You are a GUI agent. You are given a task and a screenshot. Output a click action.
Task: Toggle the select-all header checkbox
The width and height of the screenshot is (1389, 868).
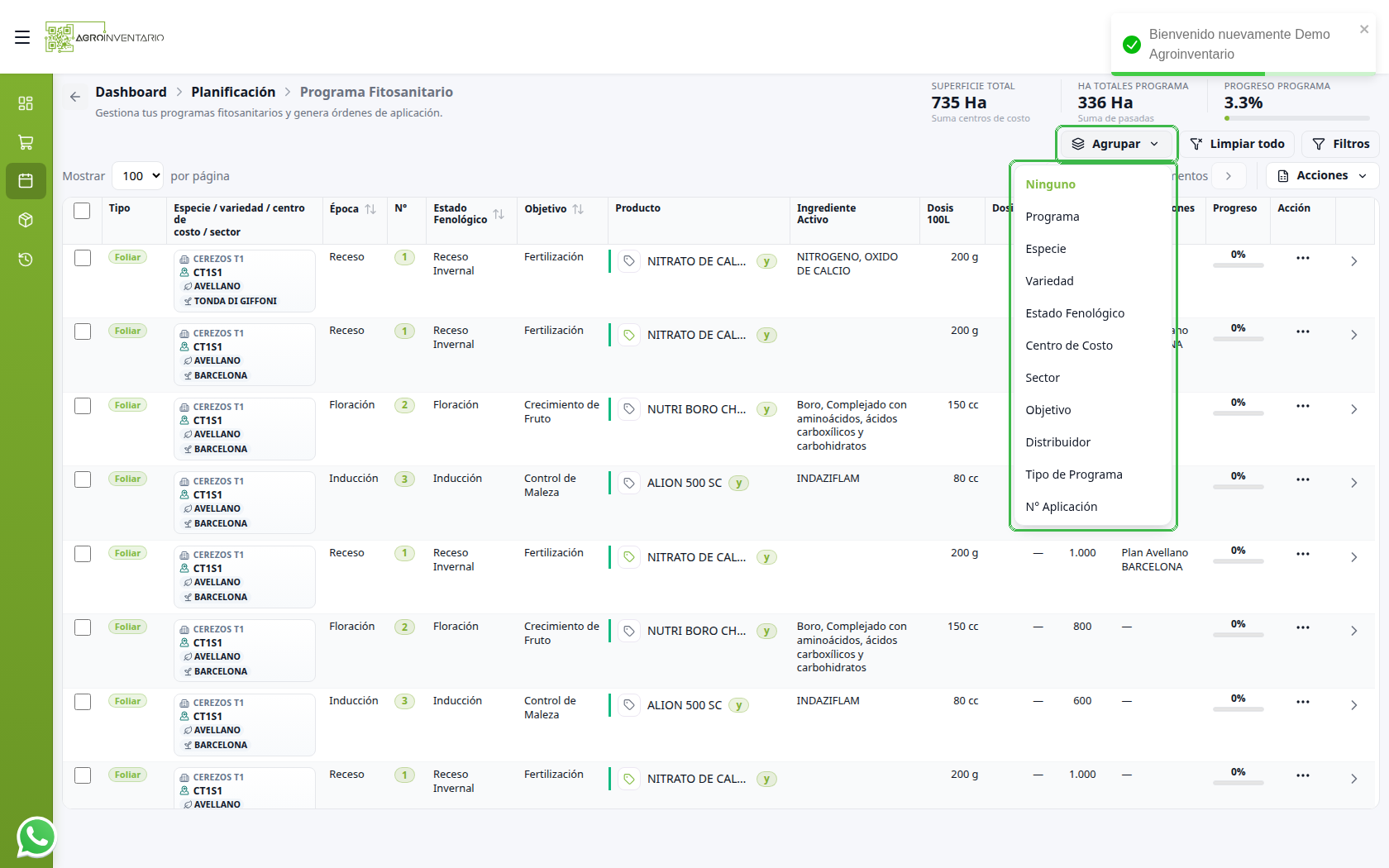pos(82,211)
